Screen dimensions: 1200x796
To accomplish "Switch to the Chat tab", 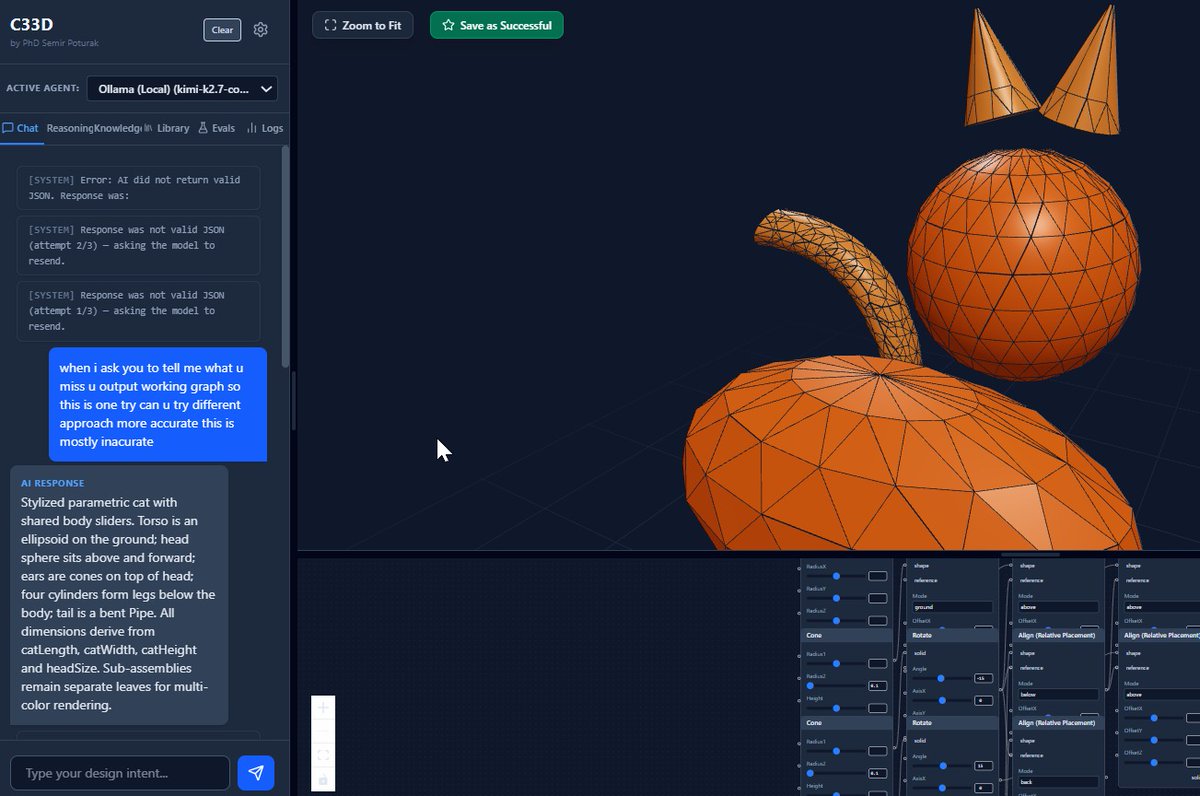I will click(20, 128).
